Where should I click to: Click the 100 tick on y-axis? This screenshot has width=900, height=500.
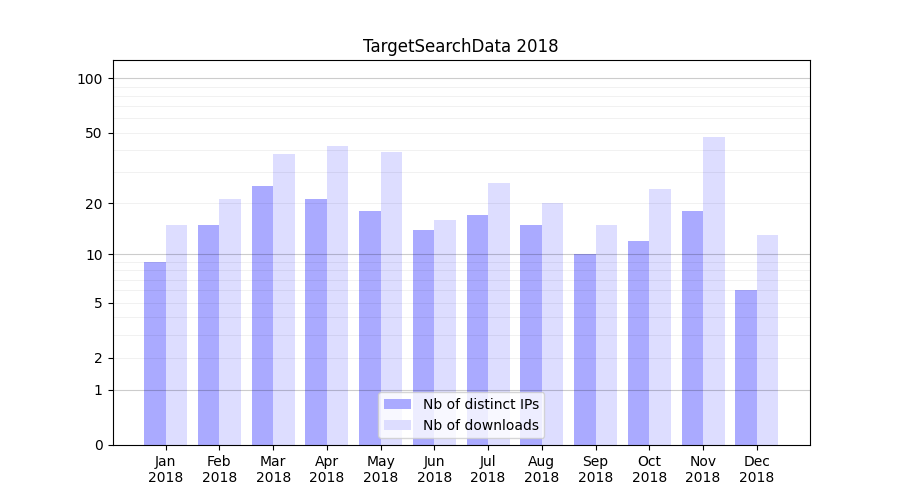click(x=90, y=79)
